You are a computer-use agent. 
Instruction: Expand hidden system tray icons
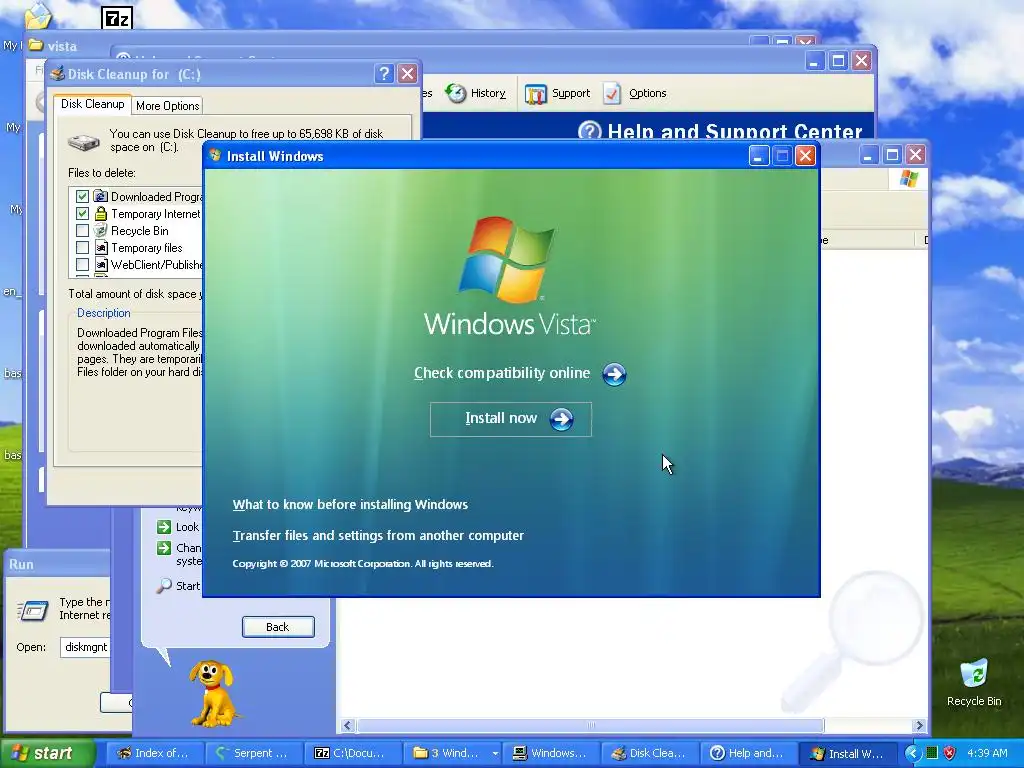pyautogui.click(x=912, y=753)
